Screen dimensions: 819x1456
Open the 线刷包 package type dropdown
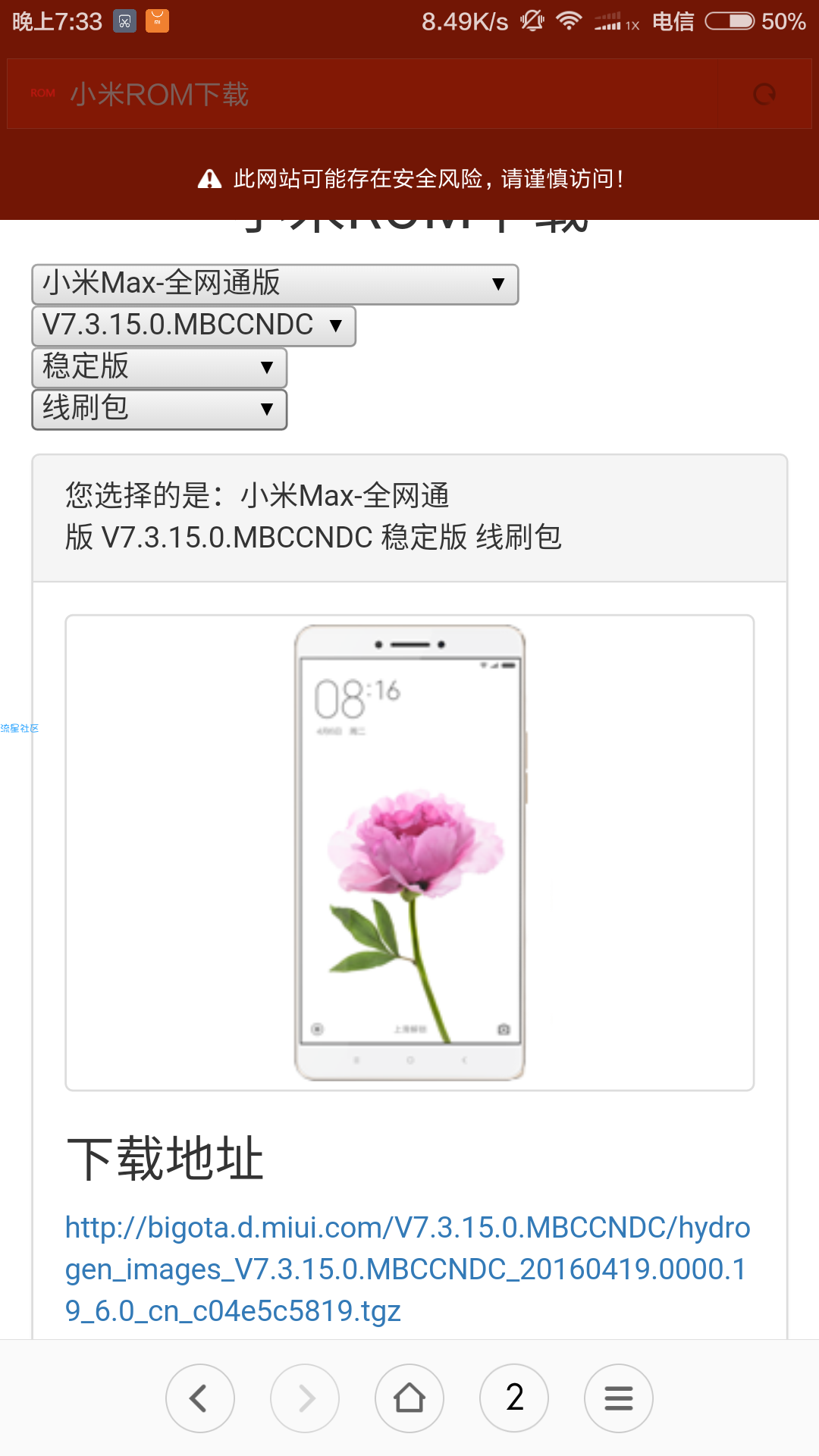coord(159,409)
